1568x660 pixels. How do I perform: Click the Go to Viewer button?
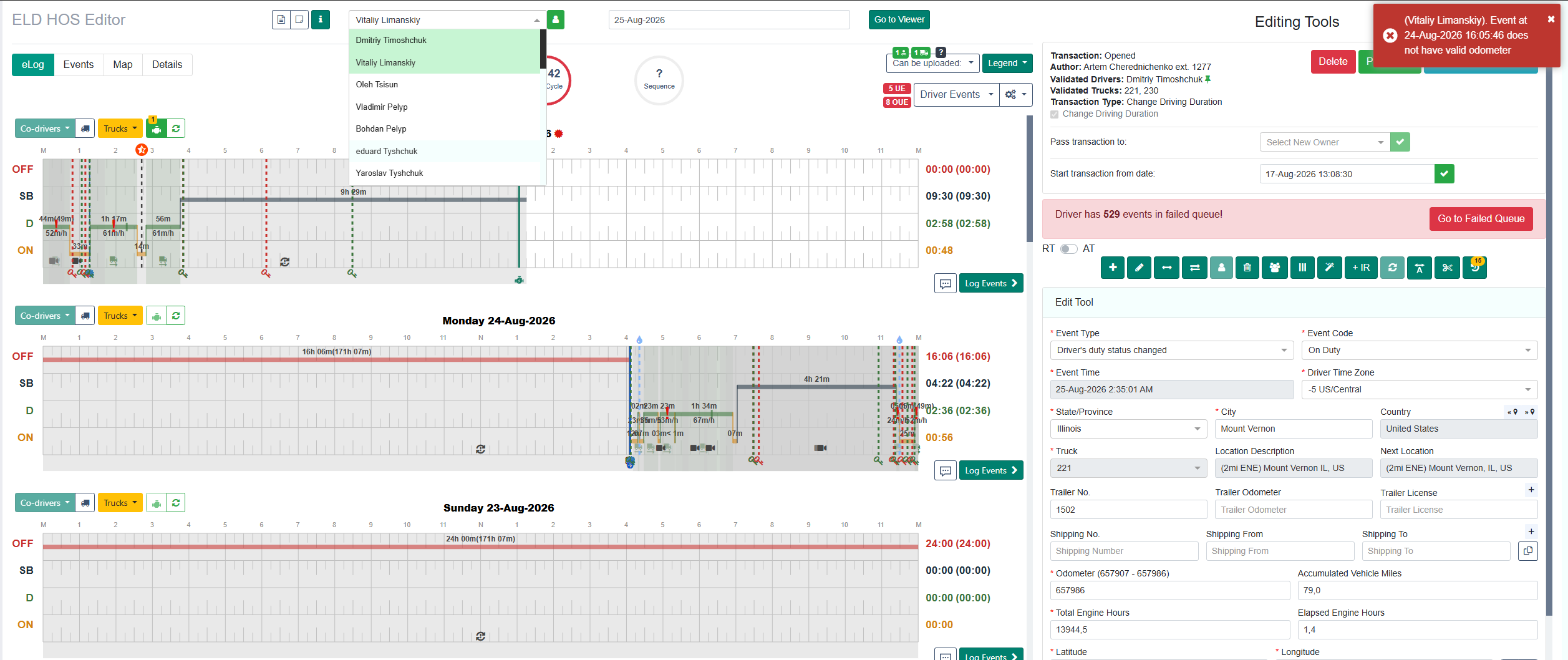tap(899, 19)
